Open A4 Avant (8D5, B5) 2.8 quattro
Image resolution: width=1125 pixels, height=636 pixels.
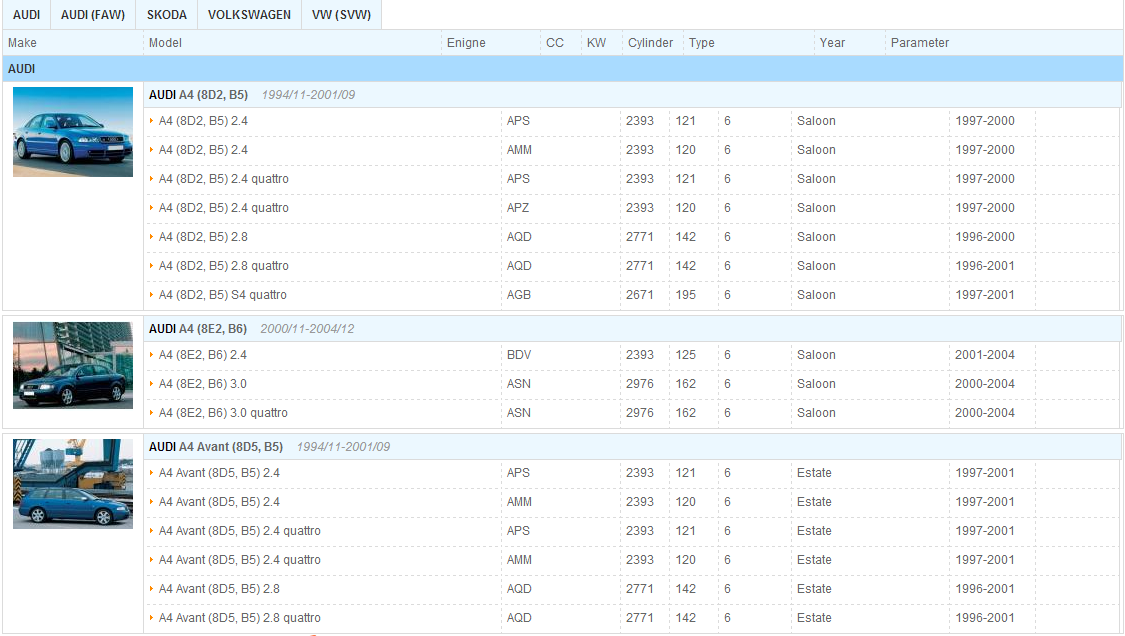tap(240, 618)
